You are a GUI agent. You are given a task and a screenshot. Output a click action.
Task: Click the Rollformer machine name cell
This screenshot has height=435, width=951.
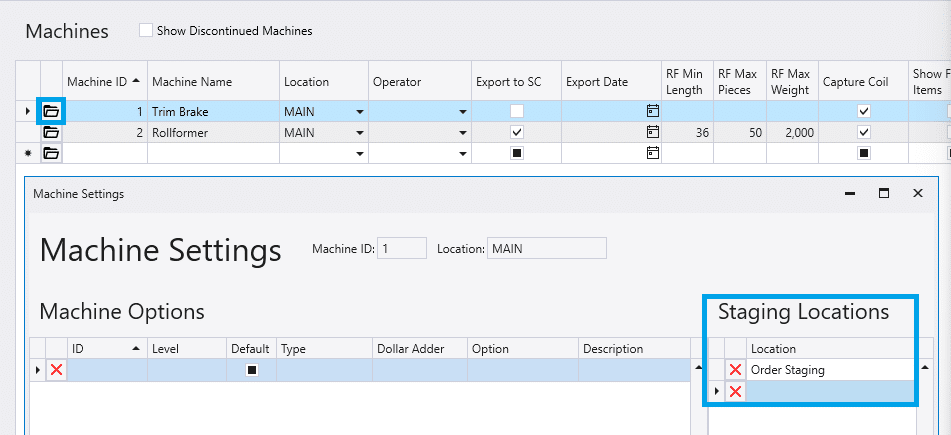tap(212, 132)
